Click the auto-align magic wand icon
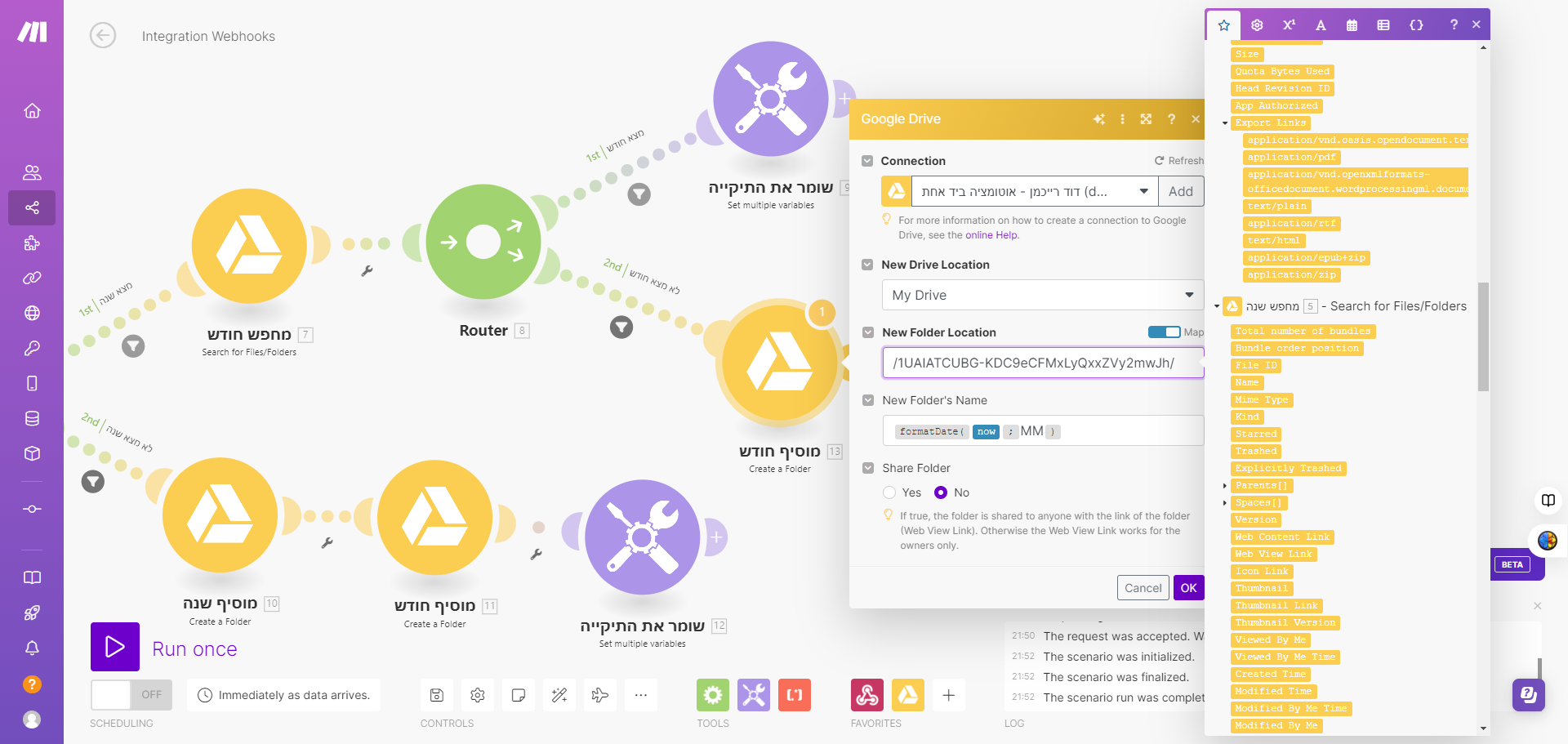The height and width of the screenshot is (744, 1568). tap(559, 695)
